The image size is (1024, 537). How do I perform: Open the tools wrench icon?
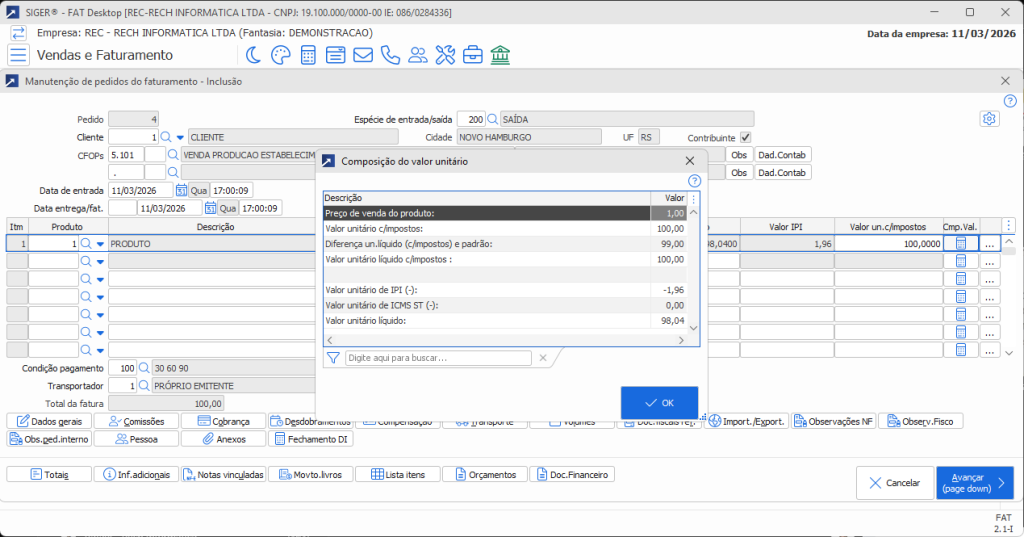click(x=446, y=55)
